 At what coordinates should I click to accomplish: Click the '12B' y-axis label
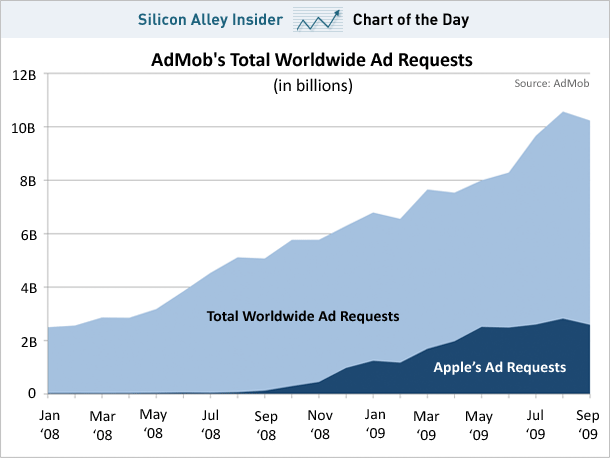pyautogui.click(x=24, y=75)
